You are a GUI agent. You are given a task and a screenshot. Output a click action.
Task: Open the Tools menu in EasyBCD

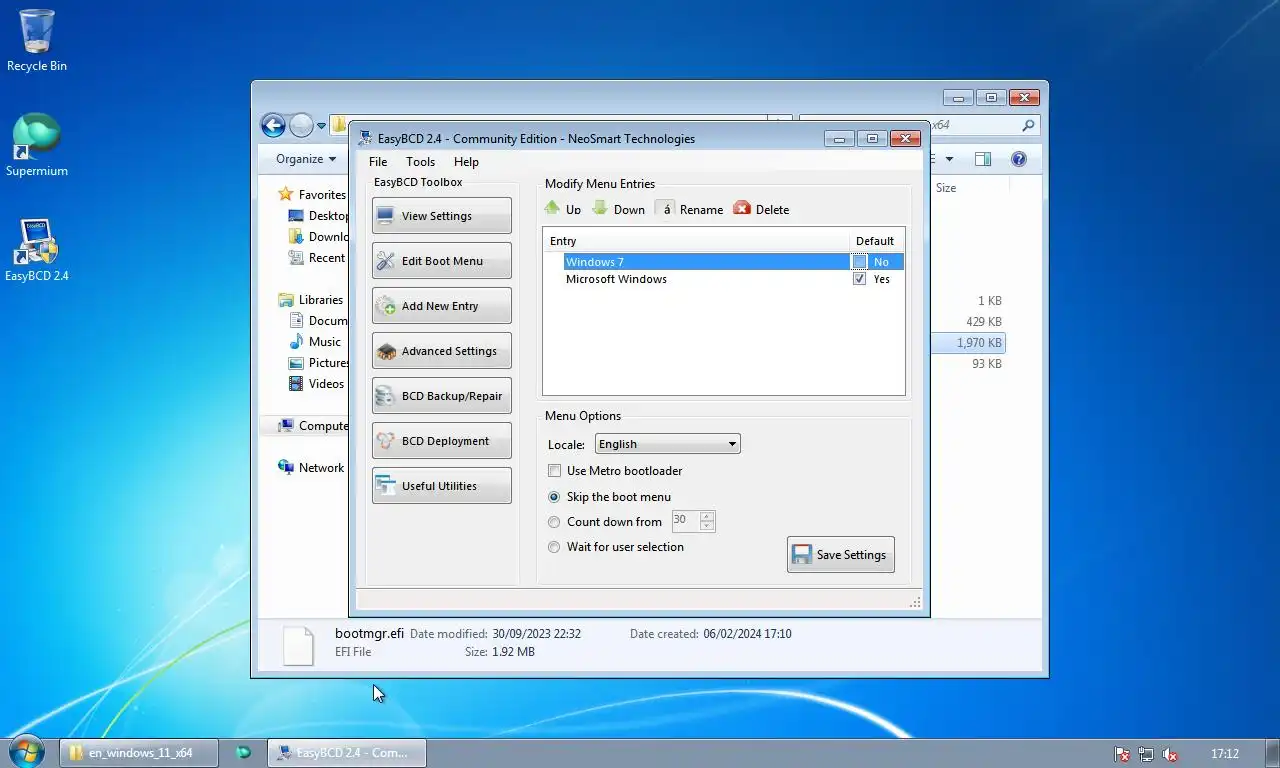pyautogui.click(x=420, y=162)
